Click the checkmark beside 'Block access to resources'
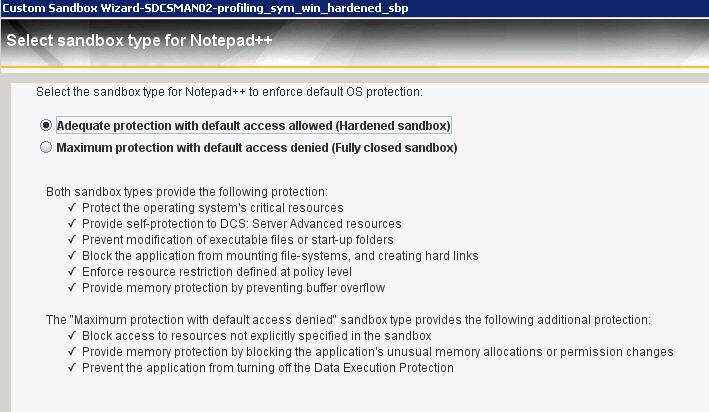Viewport: 709px width, 412px height. 72,336
